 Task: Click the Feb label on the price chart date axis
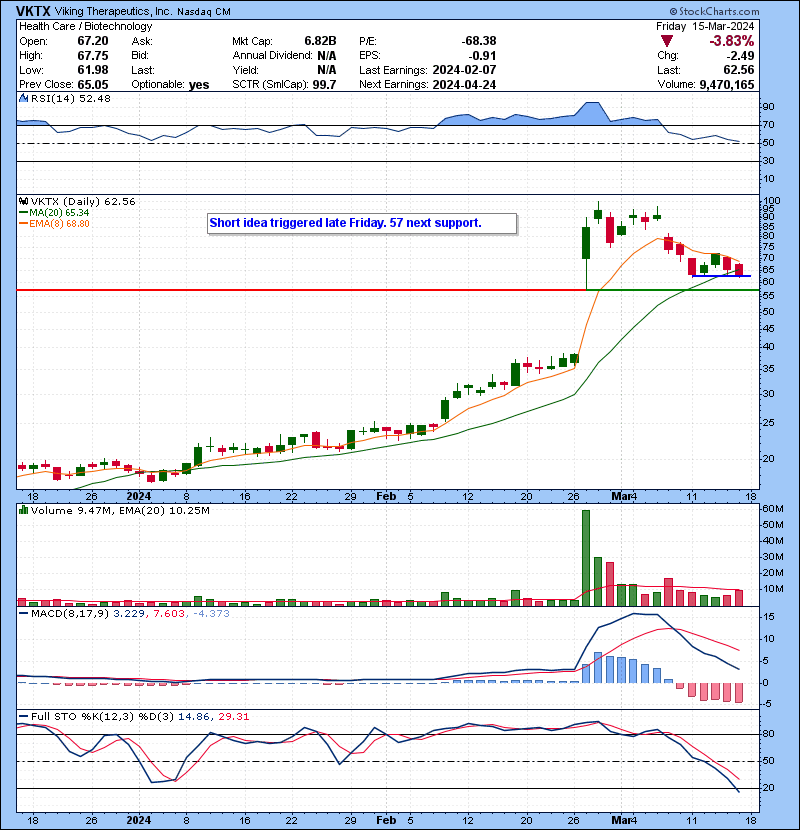coord(386,496)
